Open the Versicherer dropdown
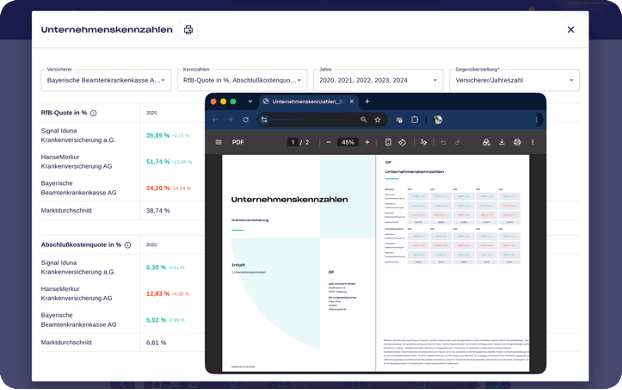Image resolution: width=622 pixels, height=390 pixels. [106, 80]
